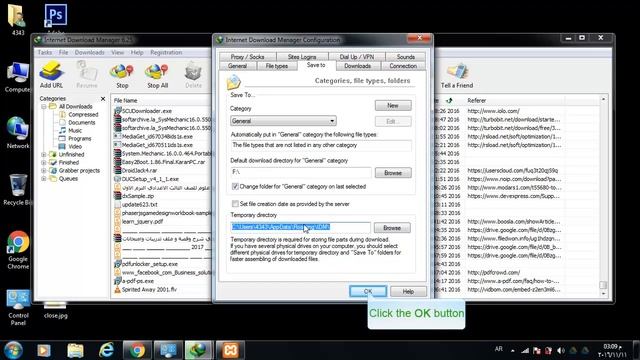Viewport: 640px width, 360px height.
Task: Expand the Unfinished category
Action: tap(44, 155)
